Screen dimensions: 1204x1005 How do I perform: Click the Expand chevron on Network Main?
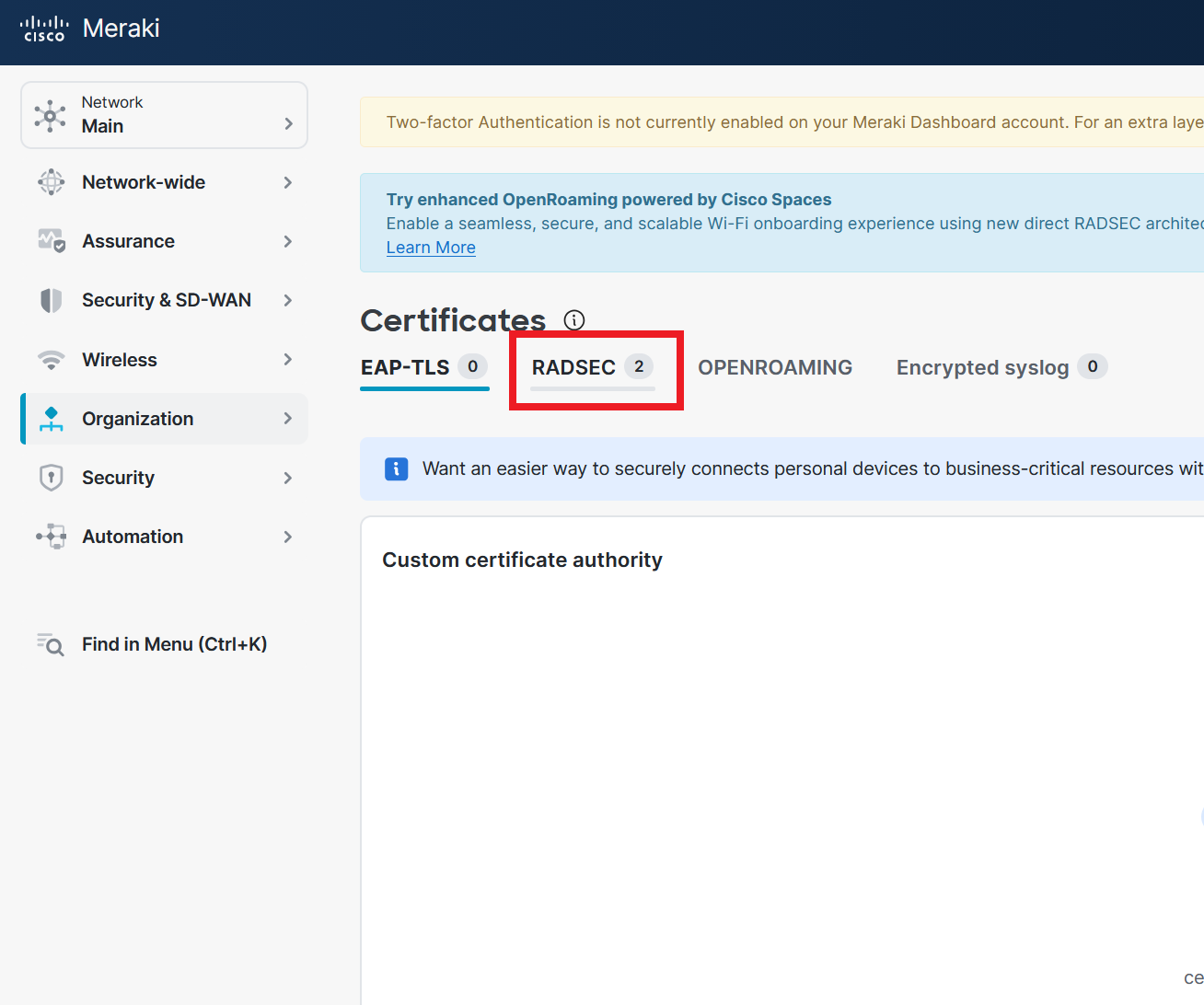point(288,123)
